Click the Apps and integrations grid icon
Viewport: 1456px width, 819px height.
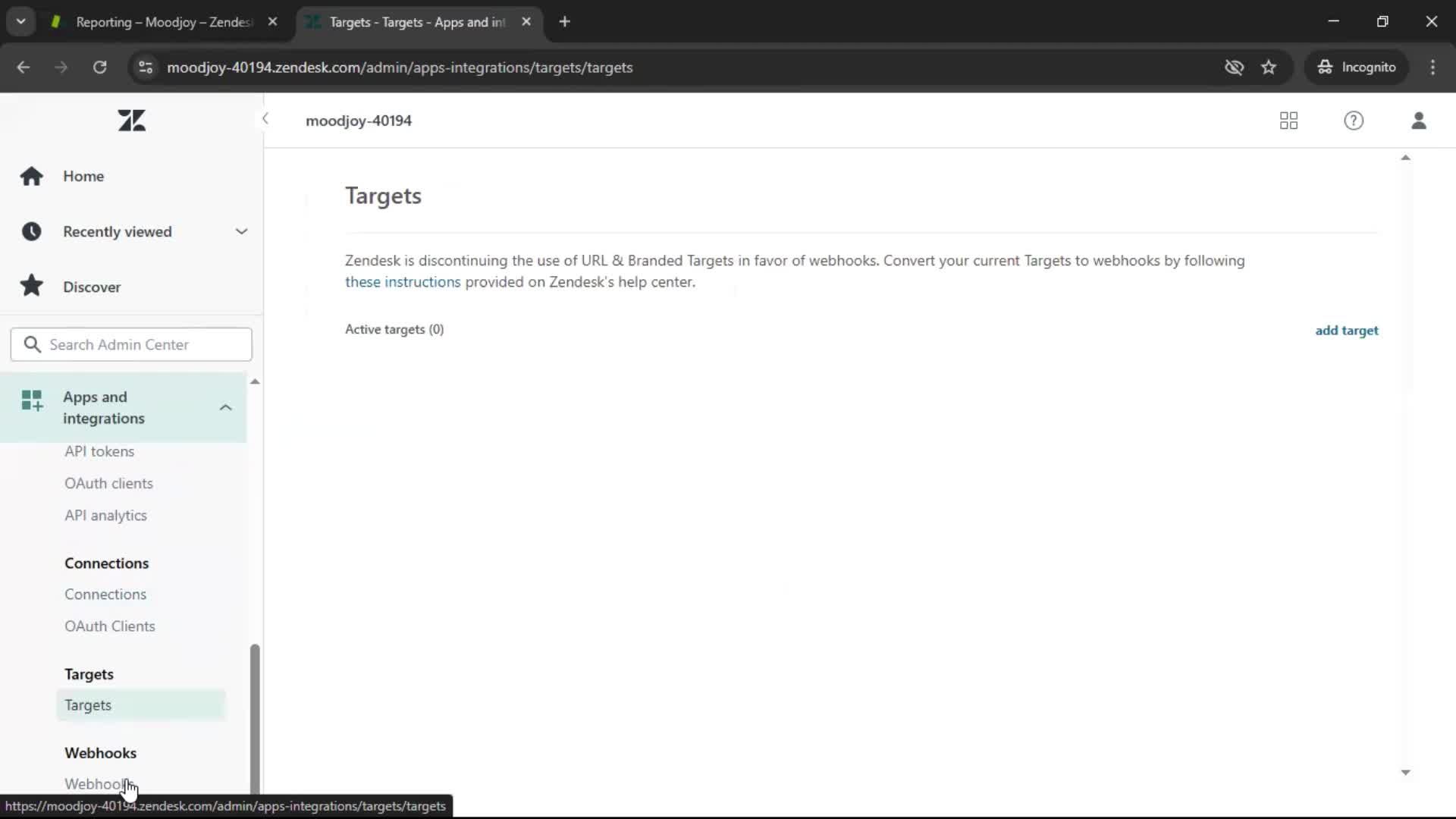pyautogui.click(x=32, y=400)
